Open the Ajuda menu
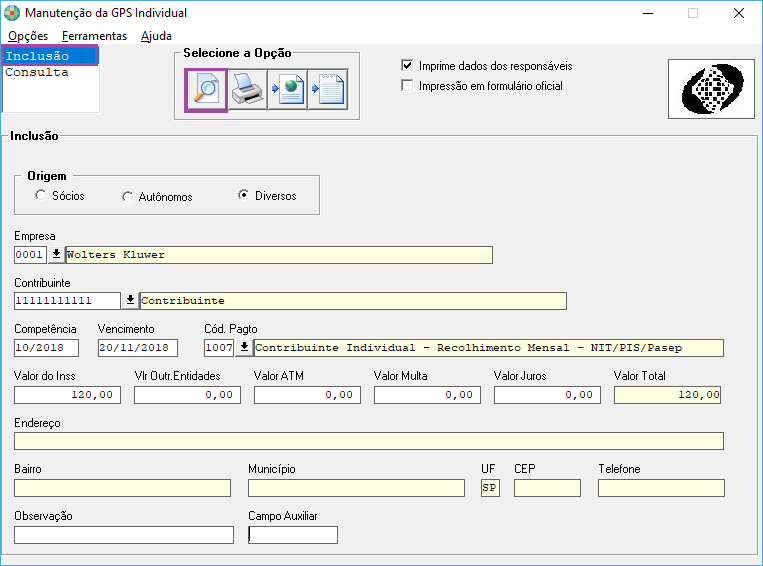 coord(156,36)
